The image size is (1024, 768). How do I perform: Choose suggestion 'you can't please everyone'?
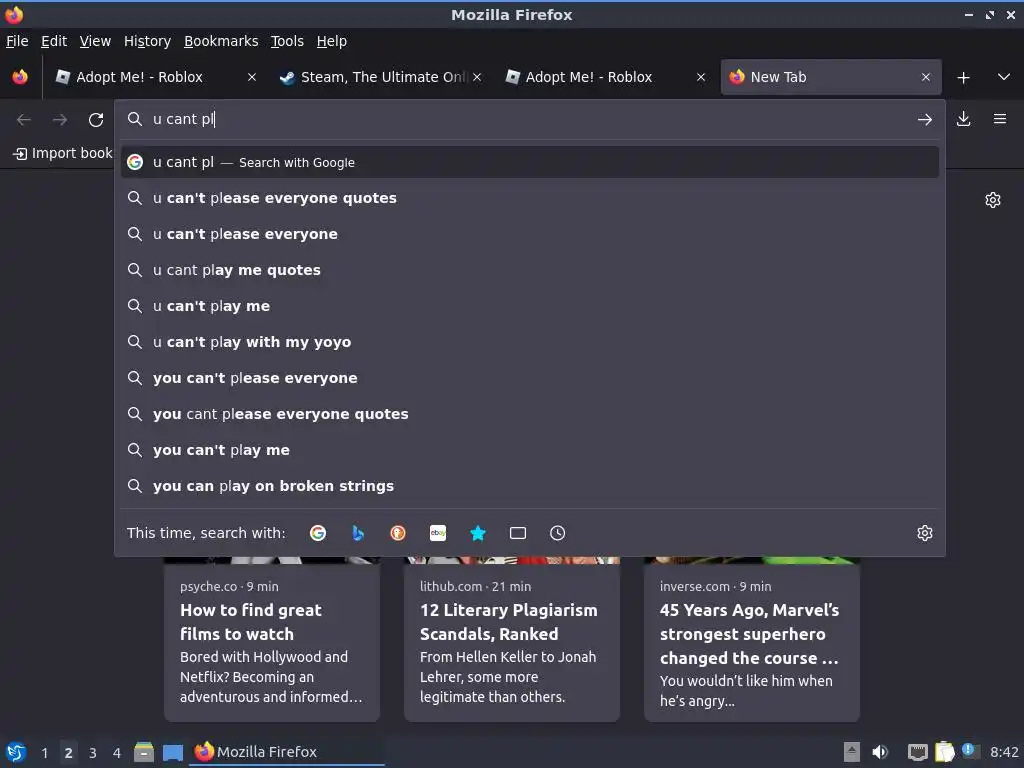530,377
